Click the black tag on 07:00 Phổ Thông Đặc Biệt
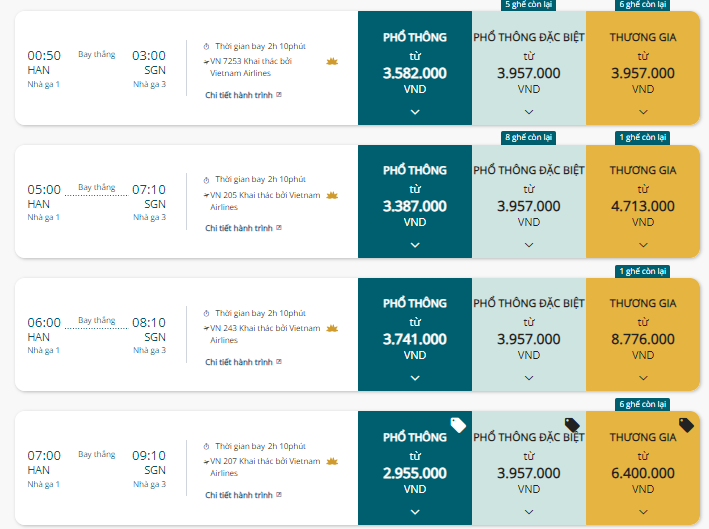709x529 pixels. tap(572, 425)
